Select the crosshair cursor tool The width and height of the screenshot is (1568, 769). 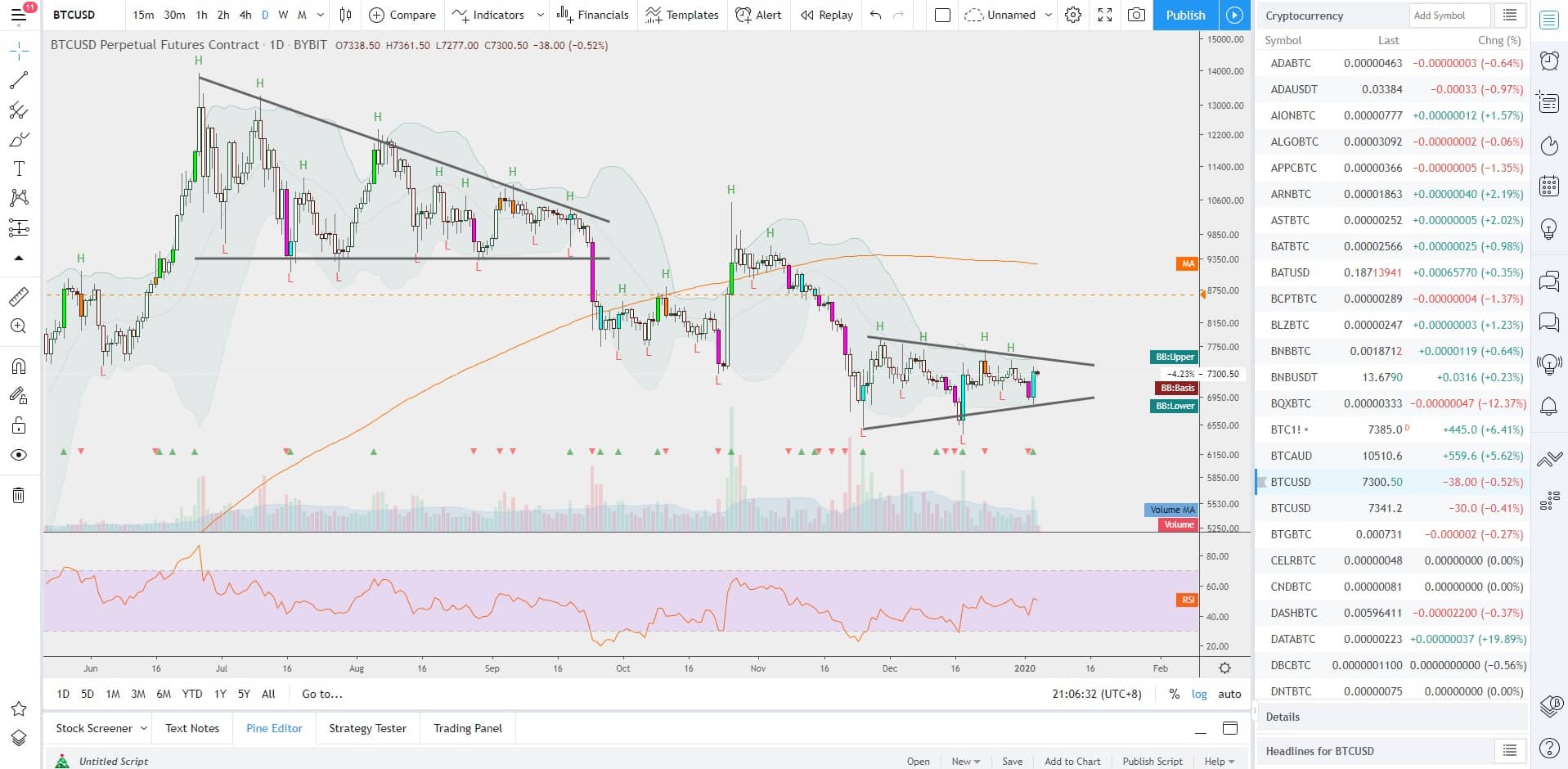coord(19,51)
